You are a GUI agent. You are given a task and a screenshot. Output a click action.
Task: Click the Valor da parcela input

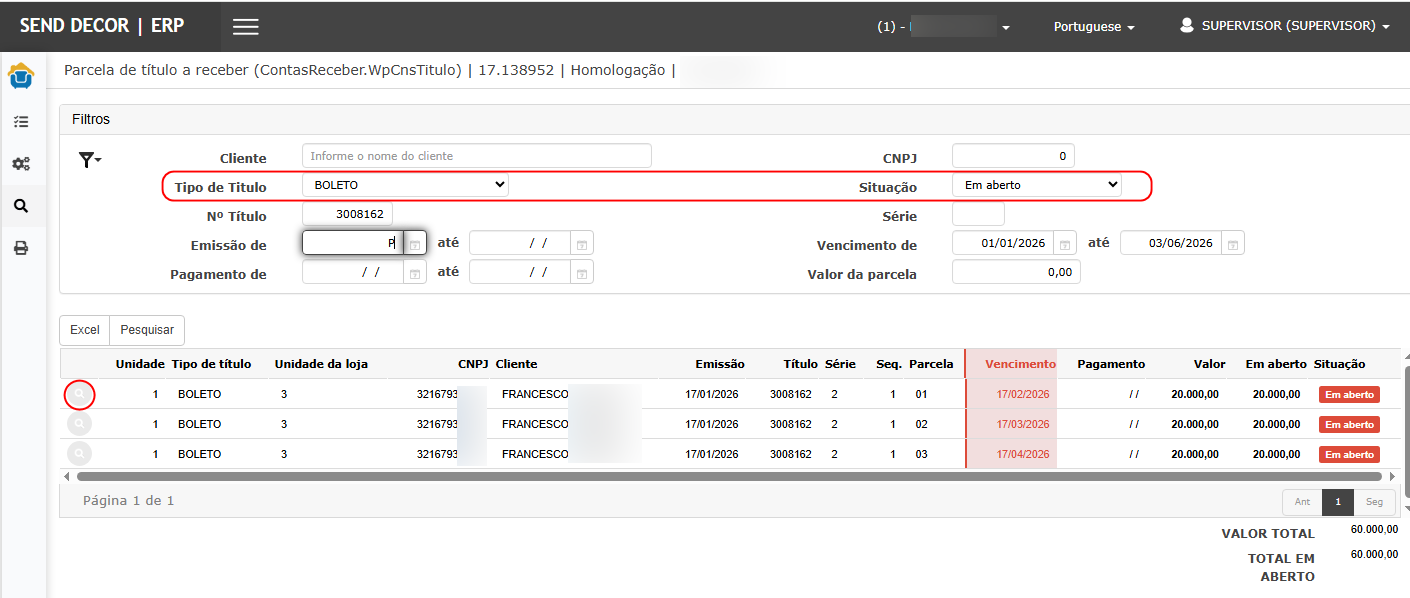coord(1016,272)
